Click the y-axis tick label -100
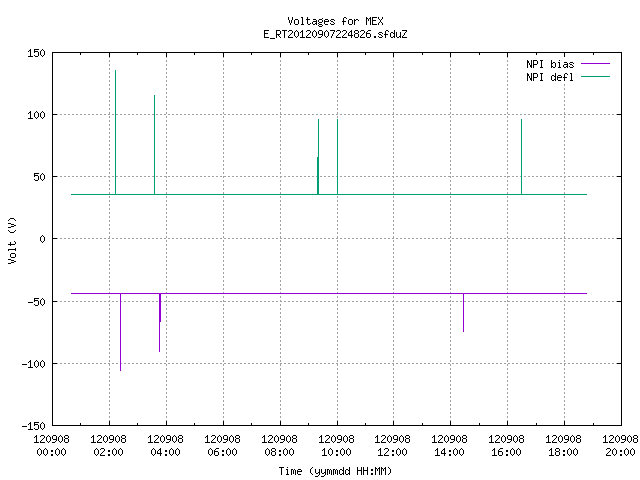The image size is (640, 480). [33, 364]
